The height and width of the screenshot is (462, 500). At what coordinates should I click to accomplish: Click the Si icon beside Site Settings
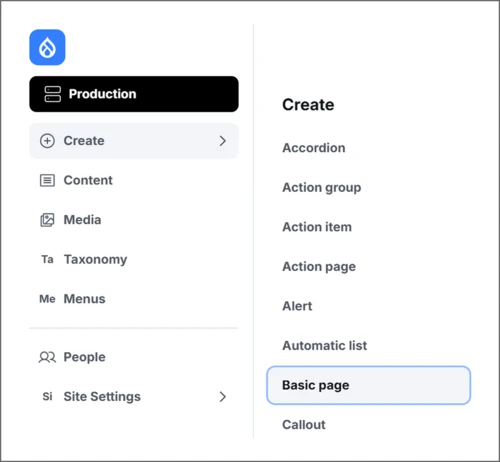(47, 397)
